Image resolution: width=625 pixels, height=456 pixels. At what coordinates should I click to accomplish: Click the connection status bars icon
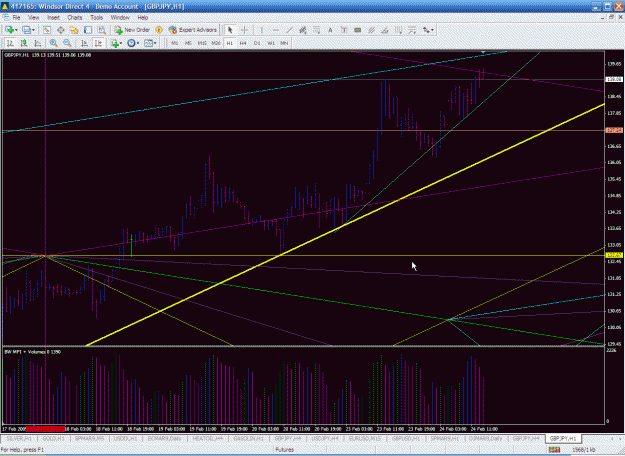pyautogui.click(x=554, y=450)
